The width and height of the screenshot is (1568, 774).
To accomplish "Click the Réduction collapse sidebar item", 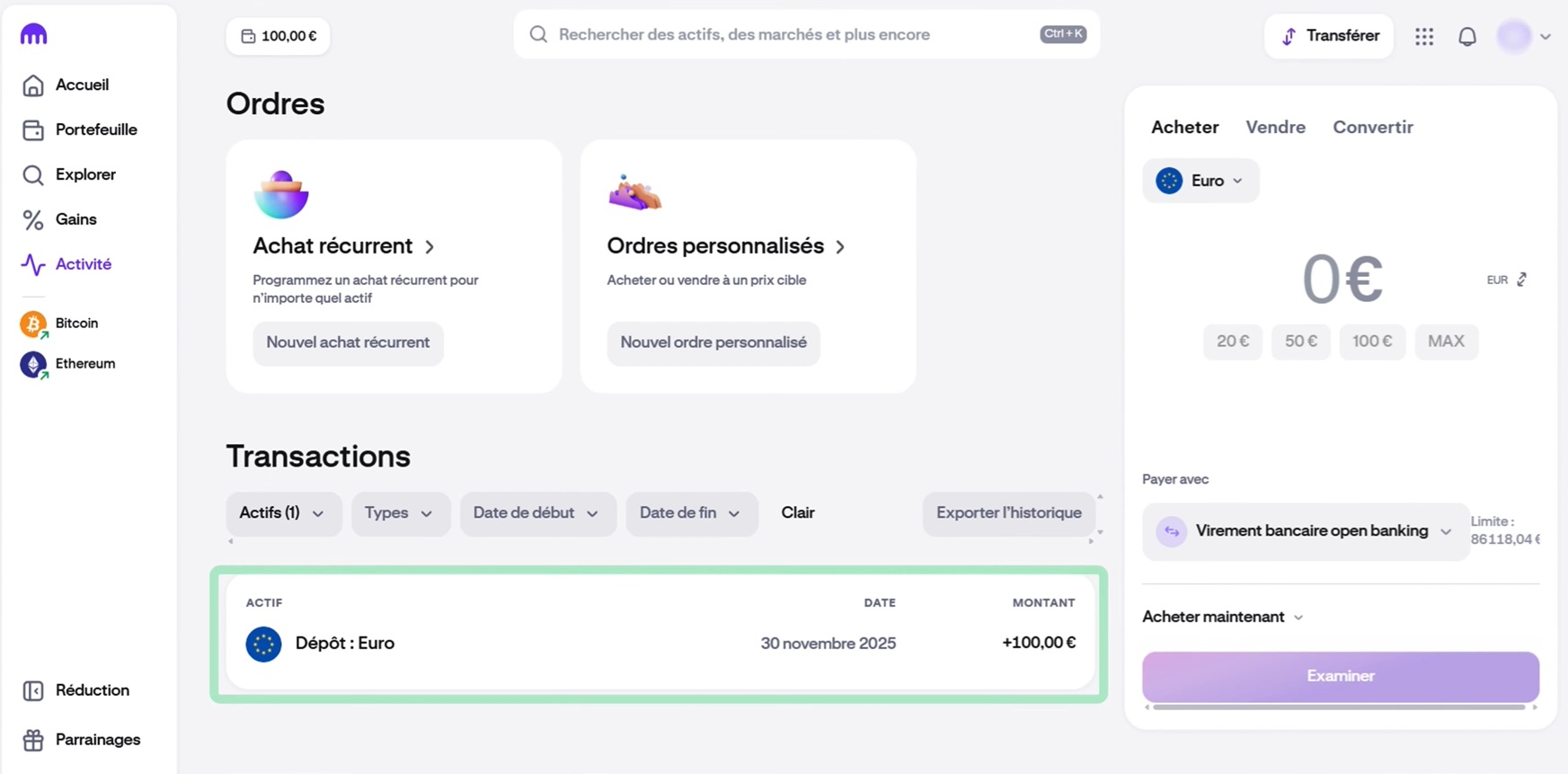I will pyautogui.click(x=76, y=690).
